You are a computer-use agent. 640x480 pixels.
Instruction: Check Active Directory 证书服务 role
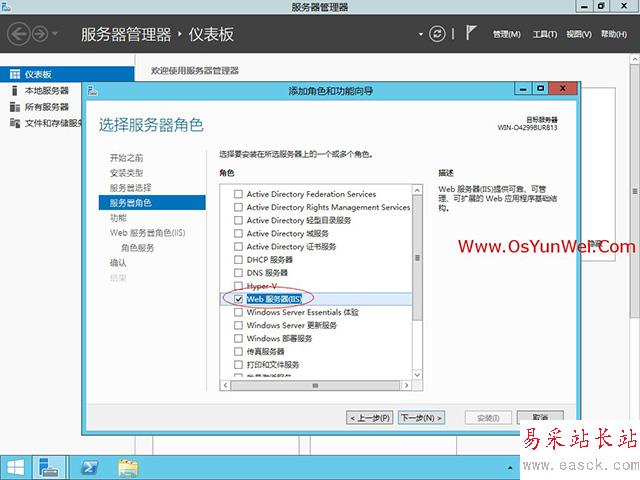click(238, 247)
